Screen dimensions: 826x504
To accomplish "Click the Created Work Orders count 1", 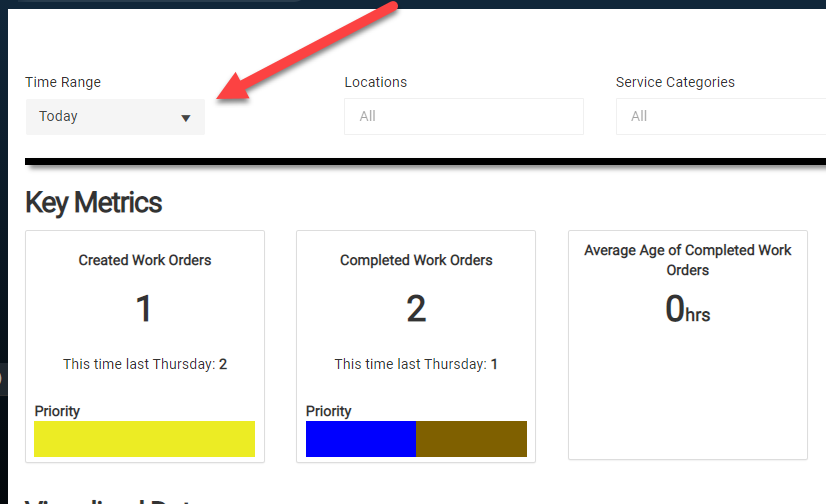I will coord(144,309).
